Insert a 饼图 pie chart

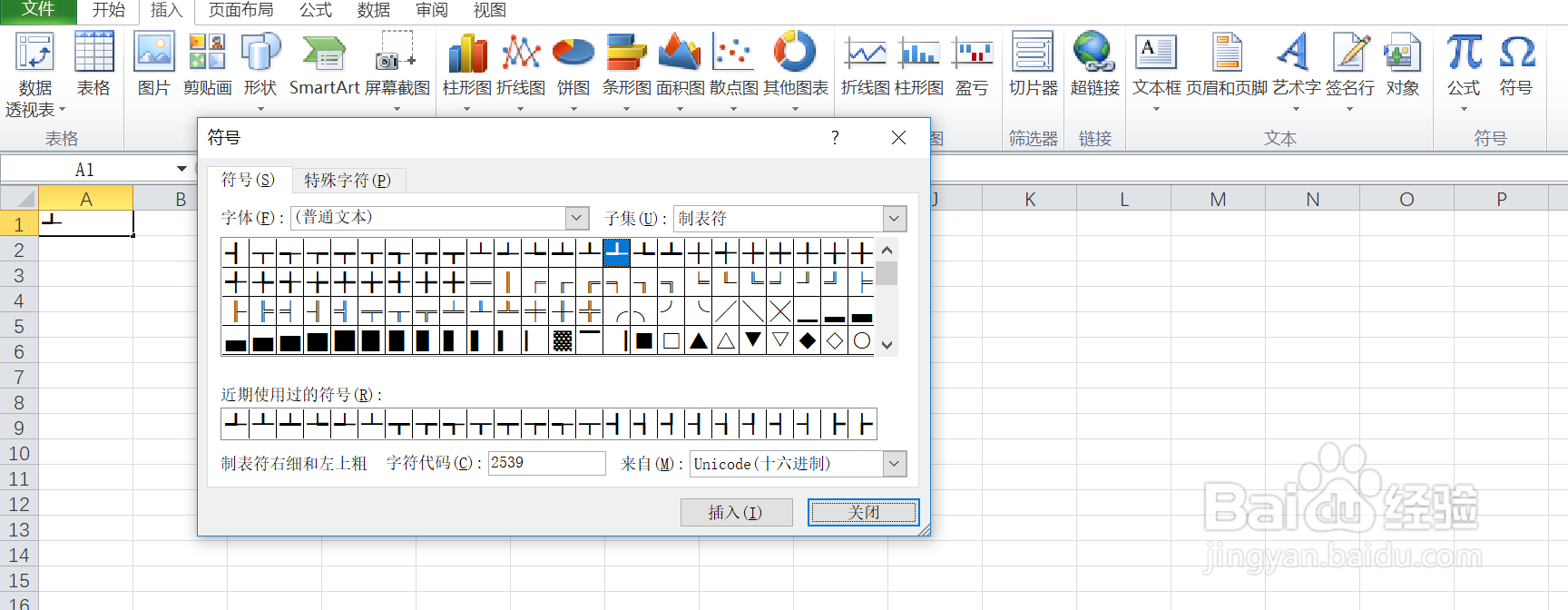(573, 71)
